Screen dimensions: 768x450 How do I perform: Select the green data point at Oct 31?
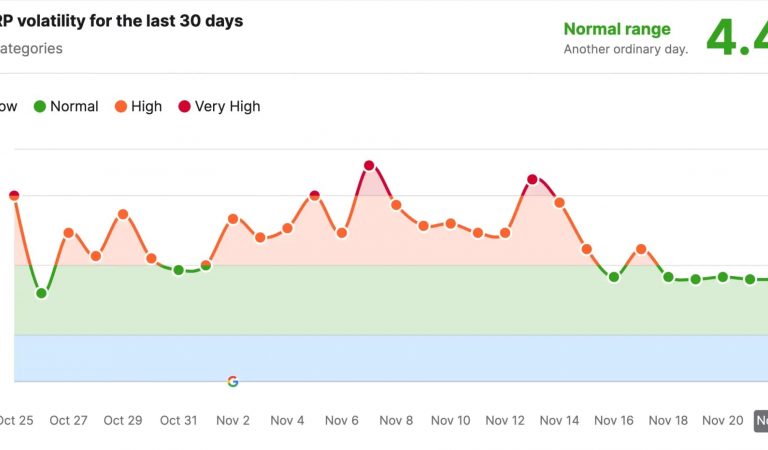point(178,270)
